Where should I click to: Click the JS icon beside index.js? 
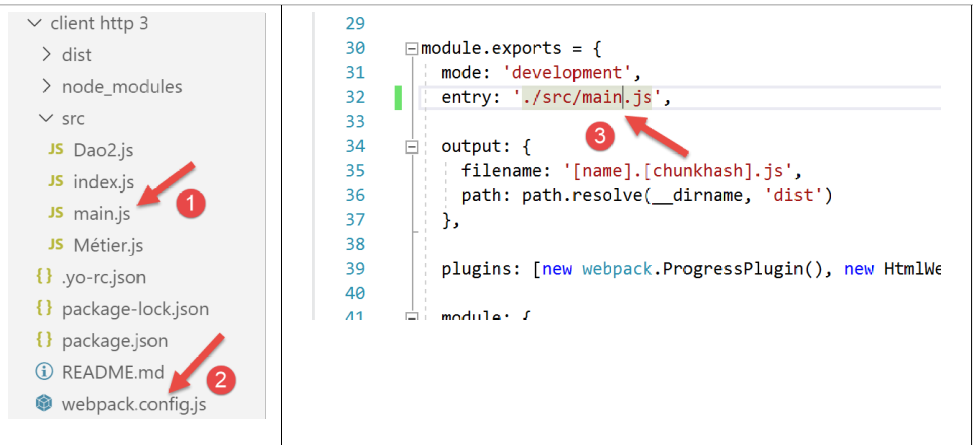click(55, 182)
